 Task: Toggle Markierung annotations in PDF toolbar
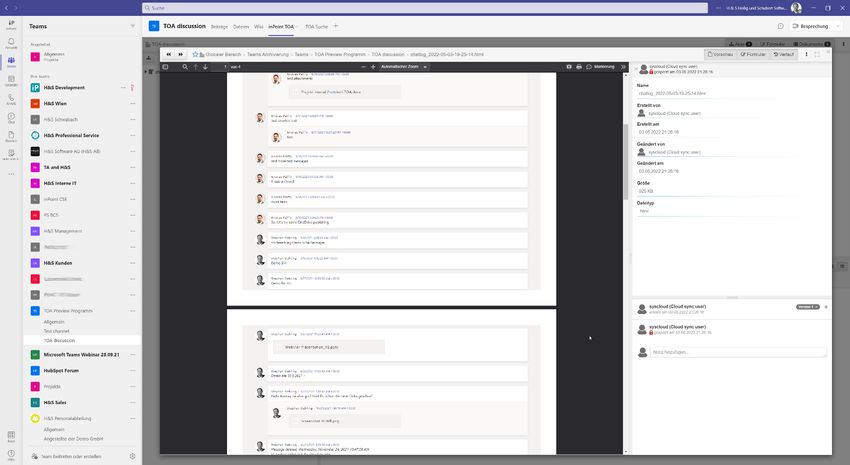coord(600,67)
